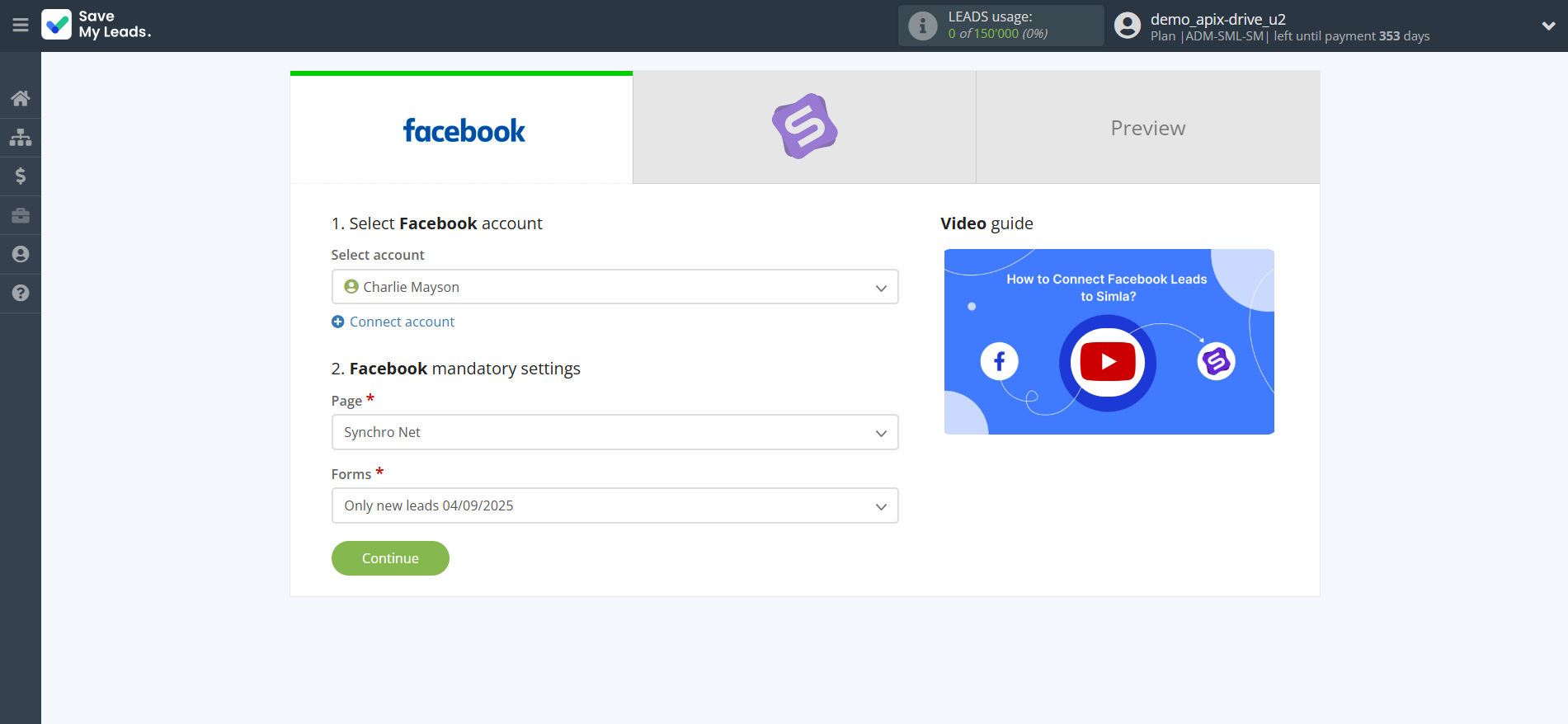The image size is (1568, 724).
Task: Open billing dollar sign icon in sidebar
Action: 21,176
